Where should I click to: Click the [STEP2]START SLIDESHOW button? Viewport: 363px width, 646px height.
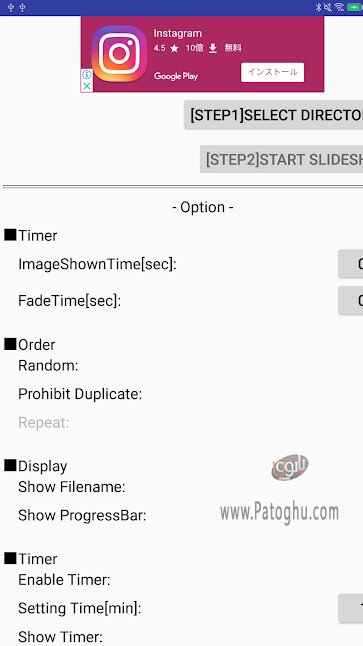[281, 159]
